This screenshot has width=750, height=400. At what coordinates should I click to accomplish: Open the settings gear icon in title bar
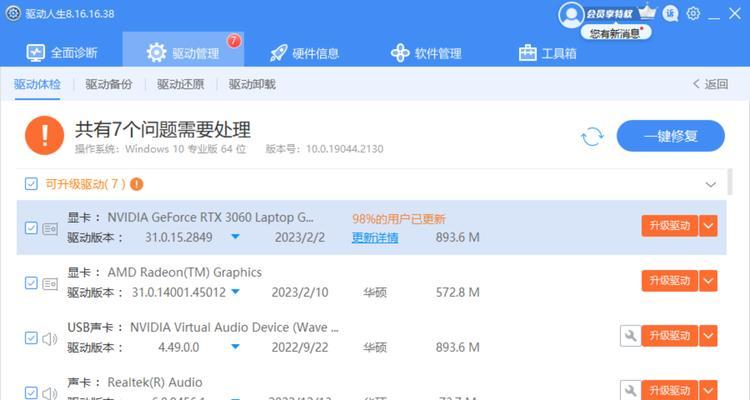click(693, 13)
